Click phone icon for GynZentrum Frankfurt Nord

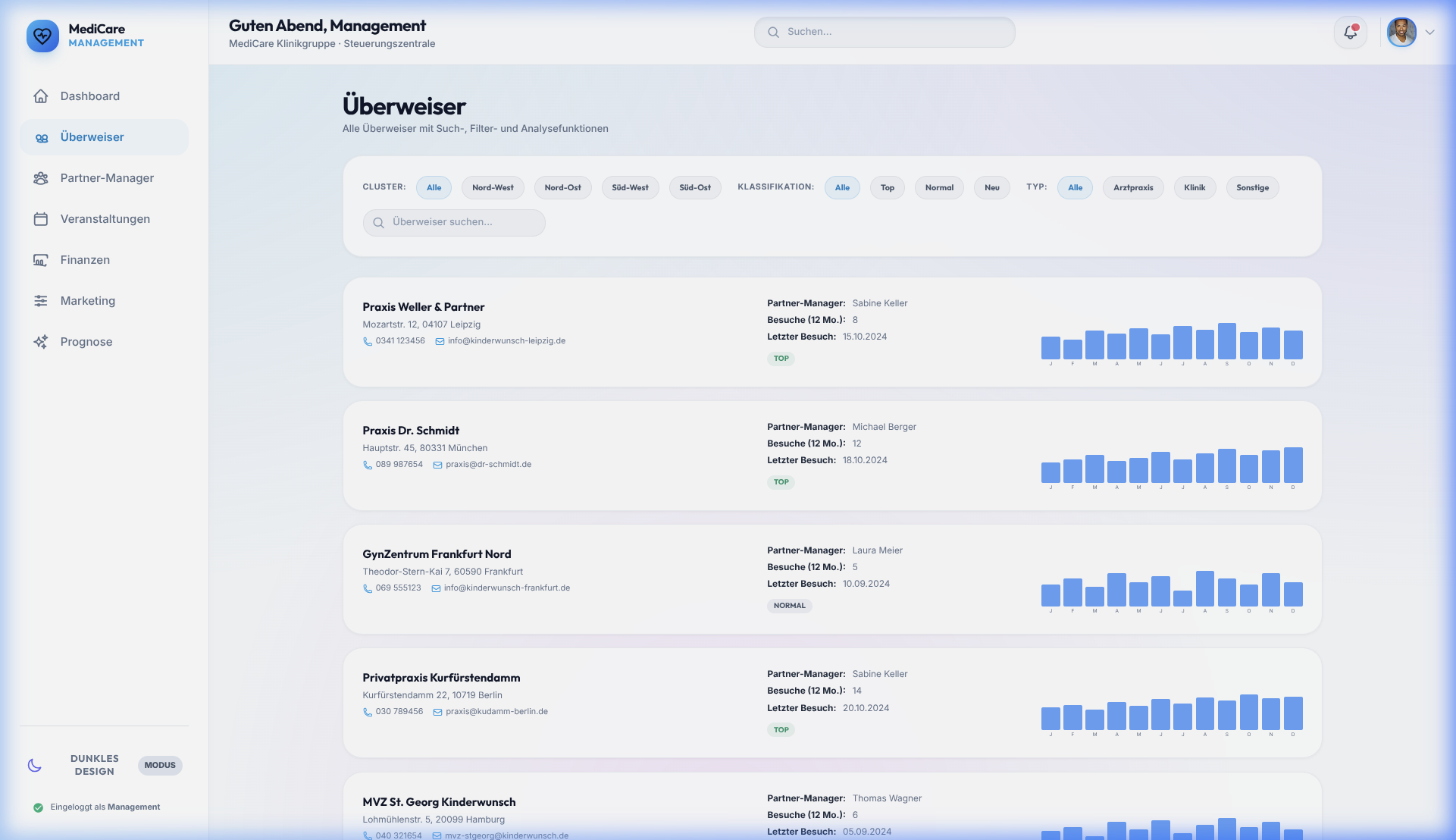[368, 588]
